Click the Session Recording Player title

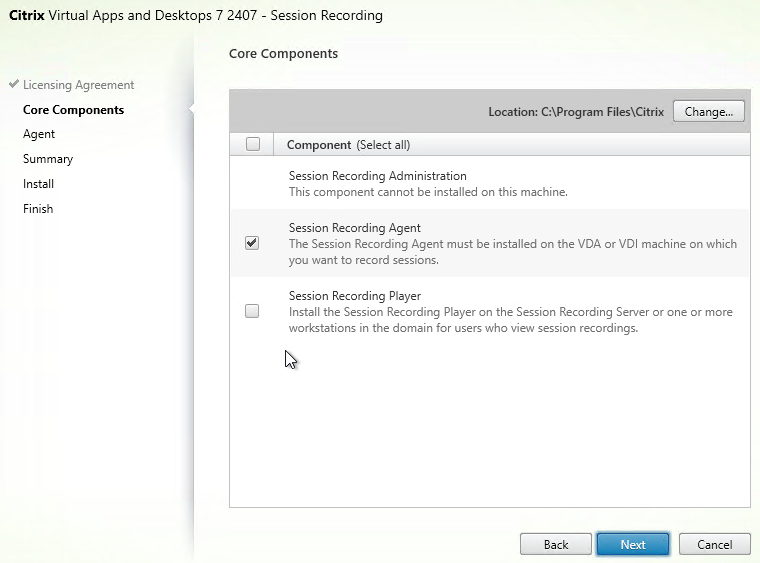pos(355,296)
